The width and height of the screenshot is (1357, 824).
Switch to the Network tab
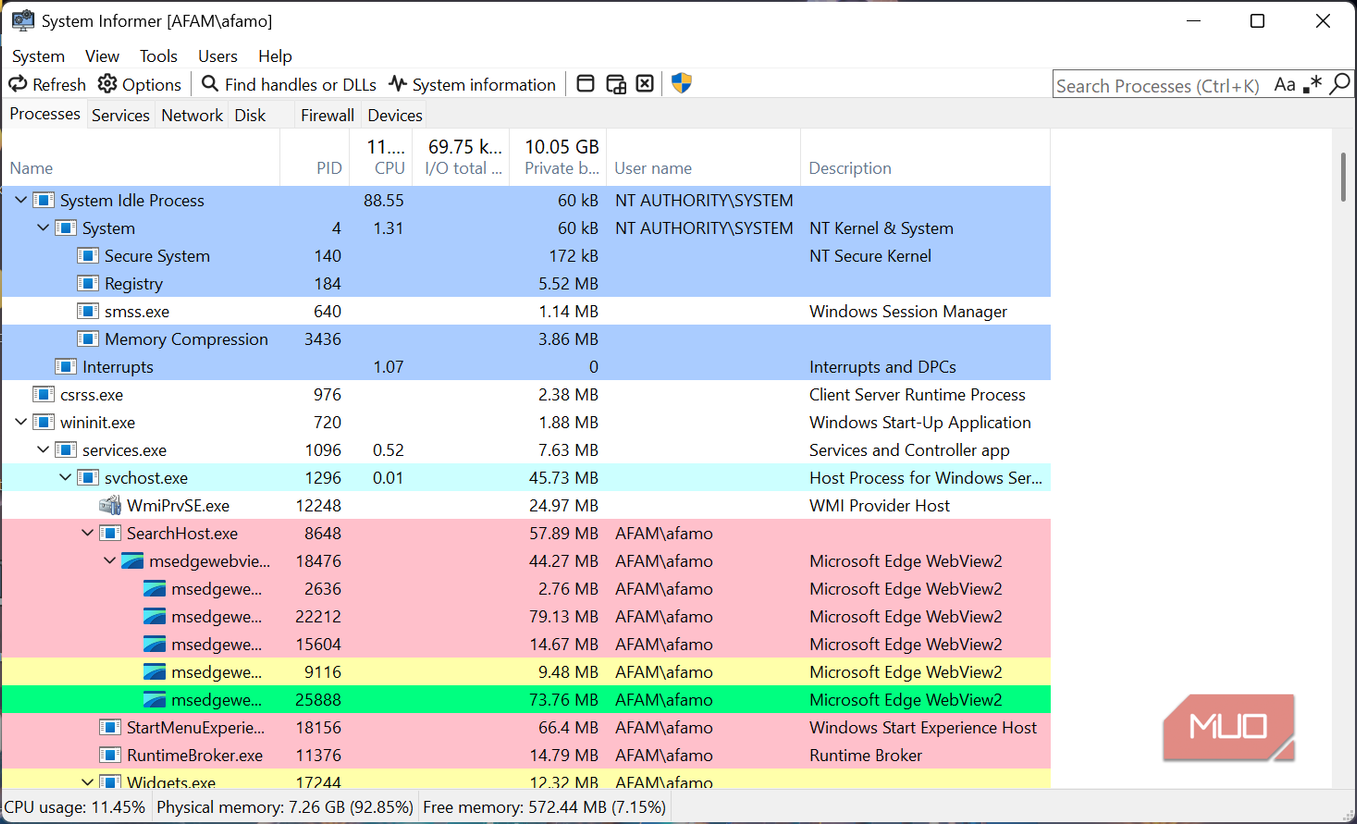pos(192,115)
